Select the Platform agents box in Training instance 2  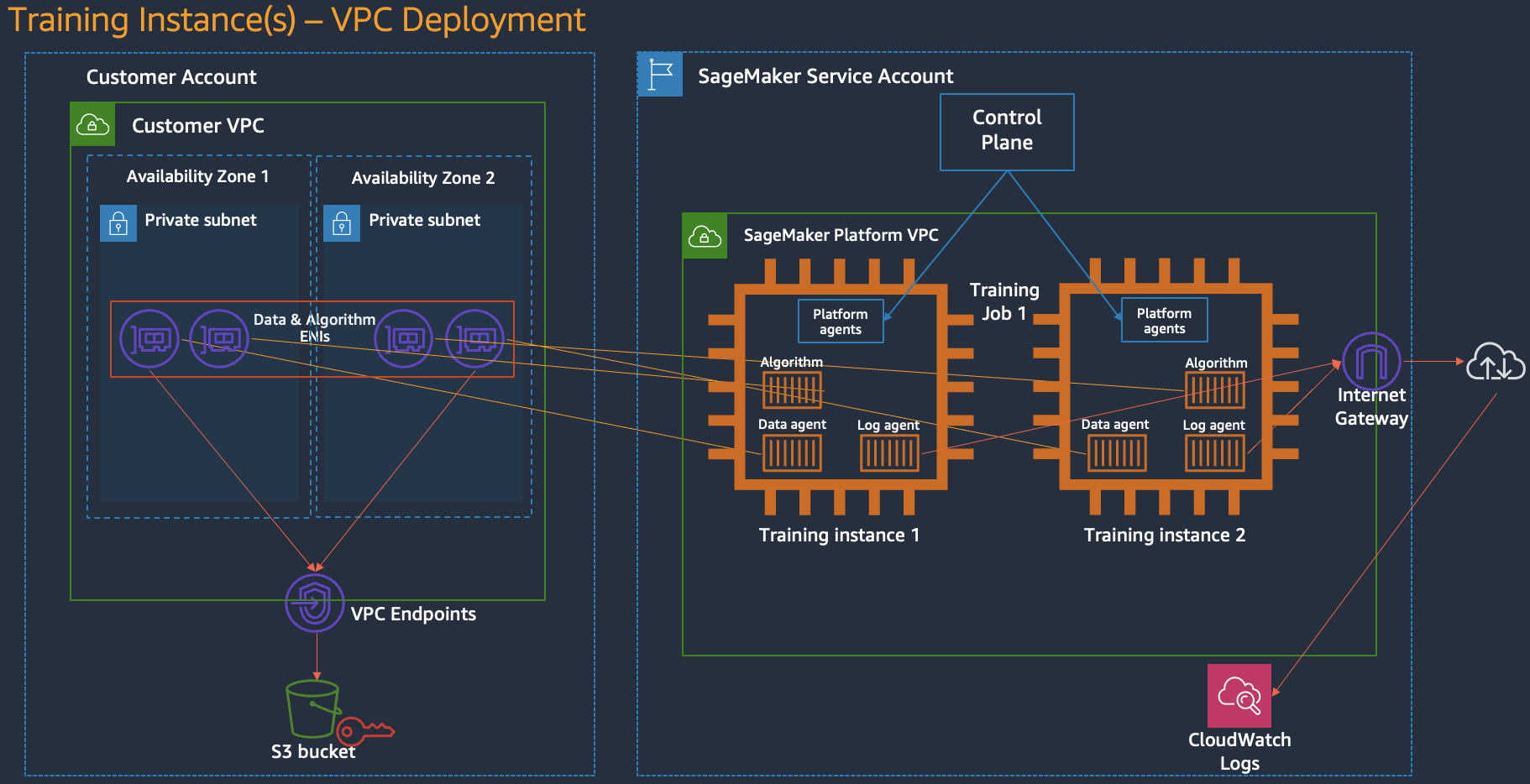pos(1165,320)
